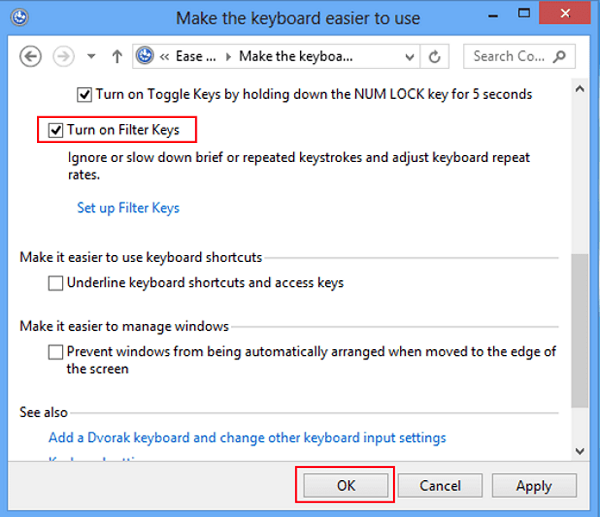This screenshot has width=600, height=517.
Task: Check Prevent windows from being automatically arranged
Action: [x=56, y=352]
